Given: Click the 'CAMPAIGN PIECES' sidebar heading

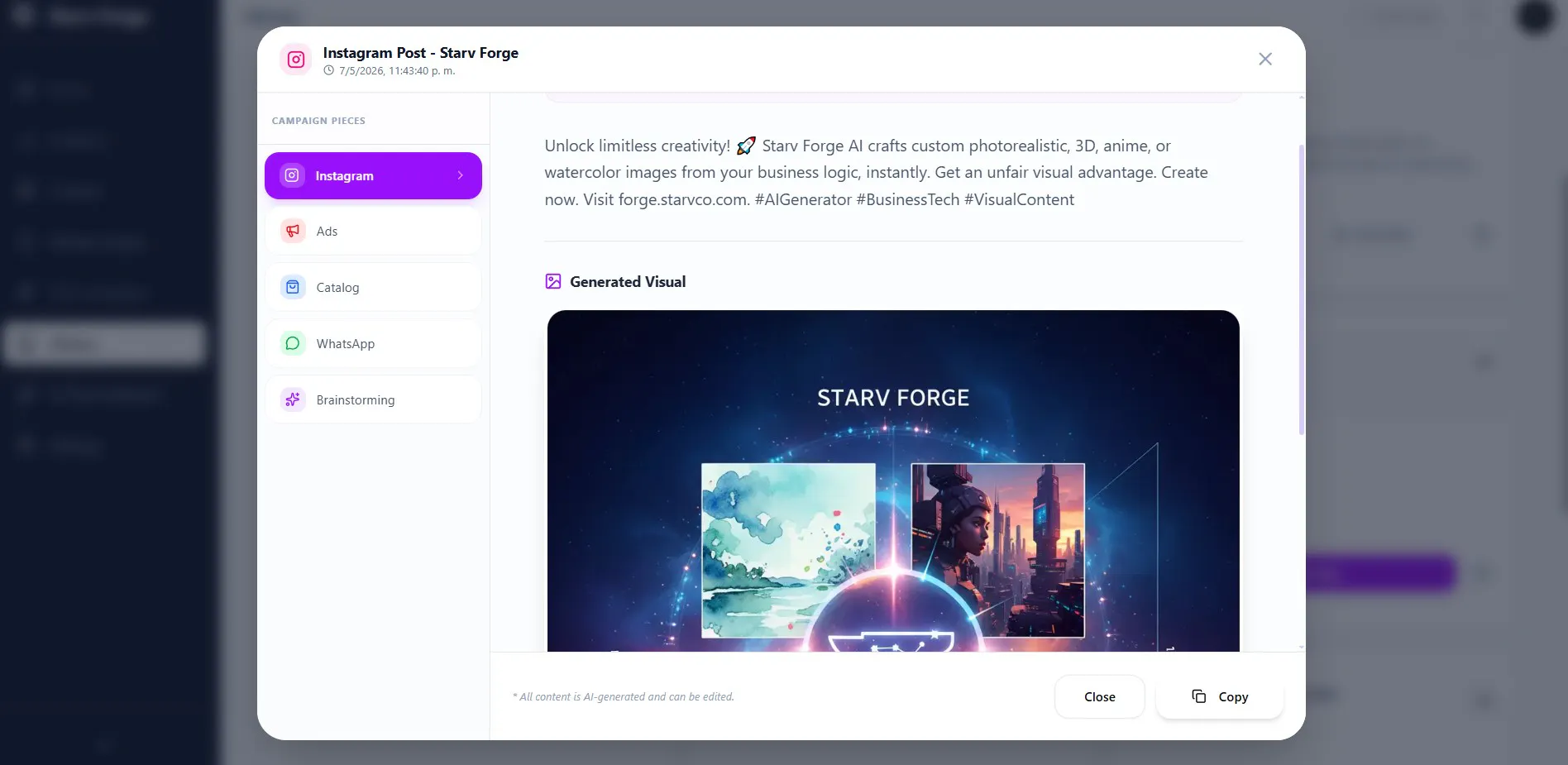Looking at the screenshot, I should click(318, 121).
